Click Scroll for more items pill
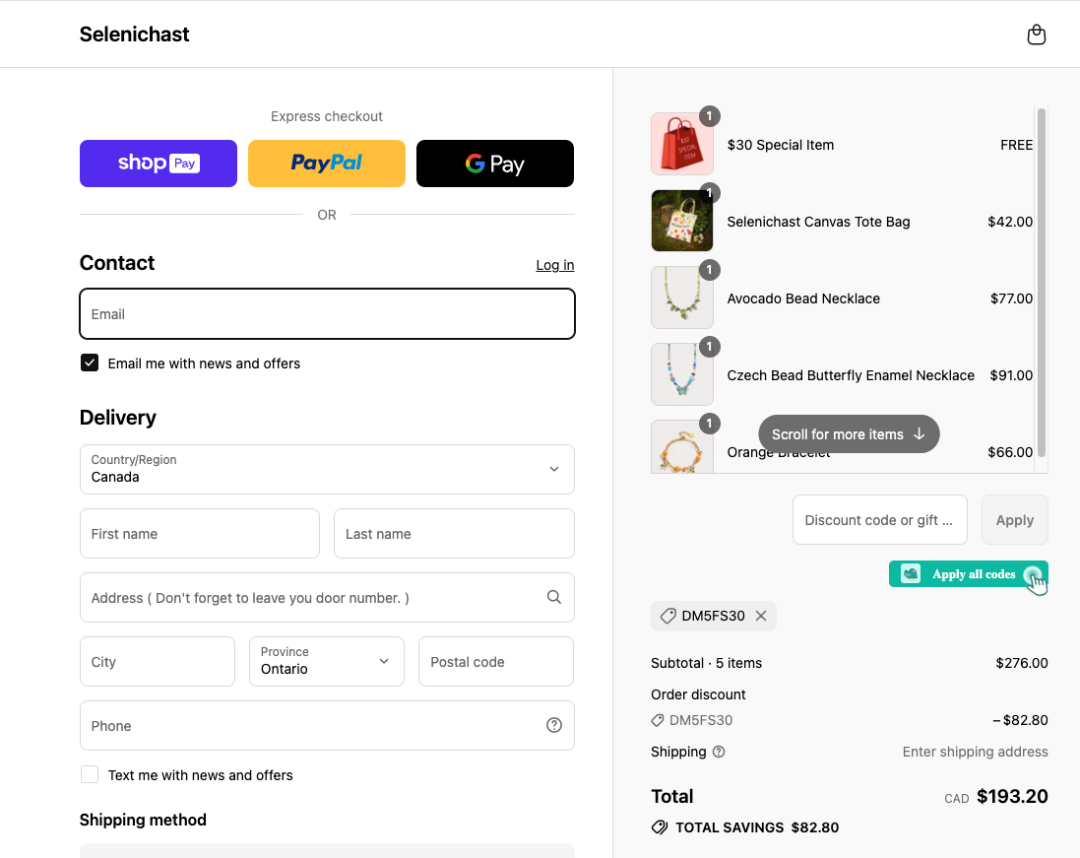The height and width of the screenshot is (858, 1080). click(848, 434)
